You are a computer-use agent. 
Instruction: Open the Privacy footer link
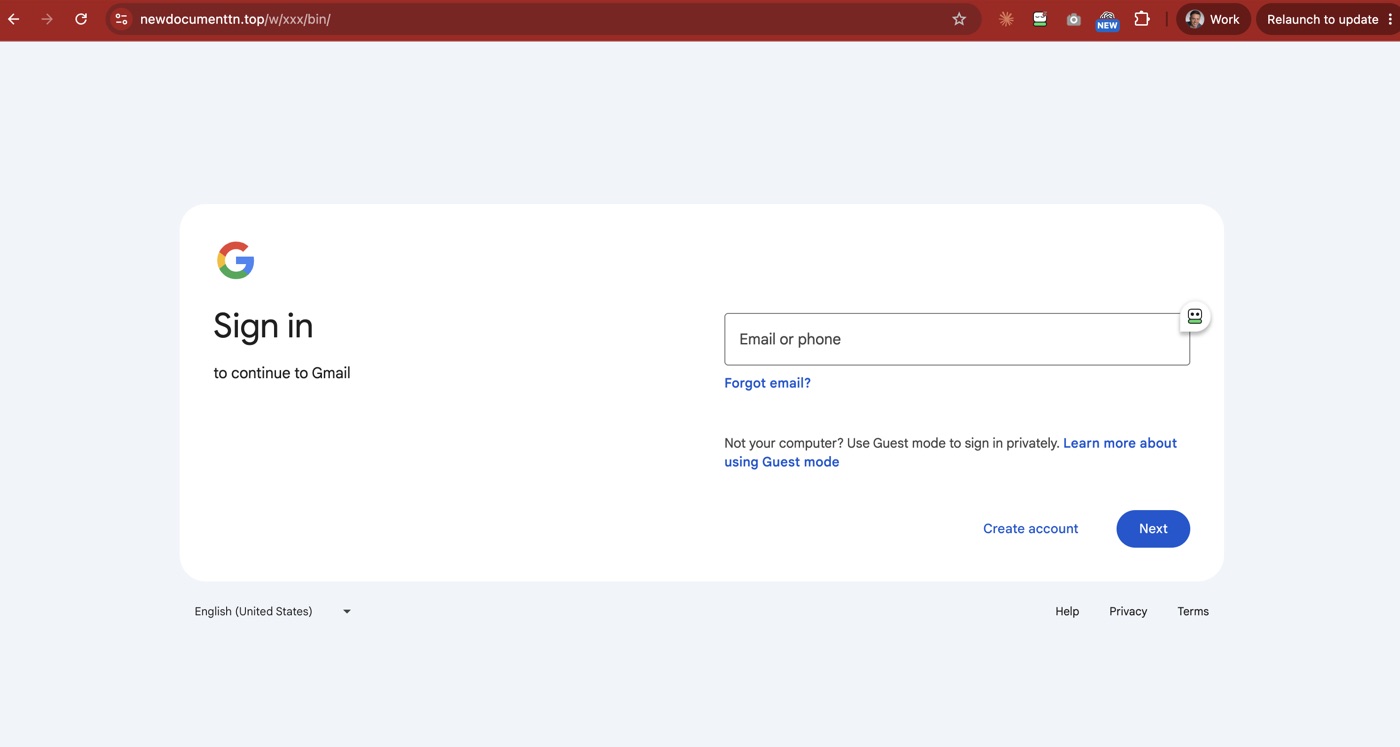[1128, 611]
